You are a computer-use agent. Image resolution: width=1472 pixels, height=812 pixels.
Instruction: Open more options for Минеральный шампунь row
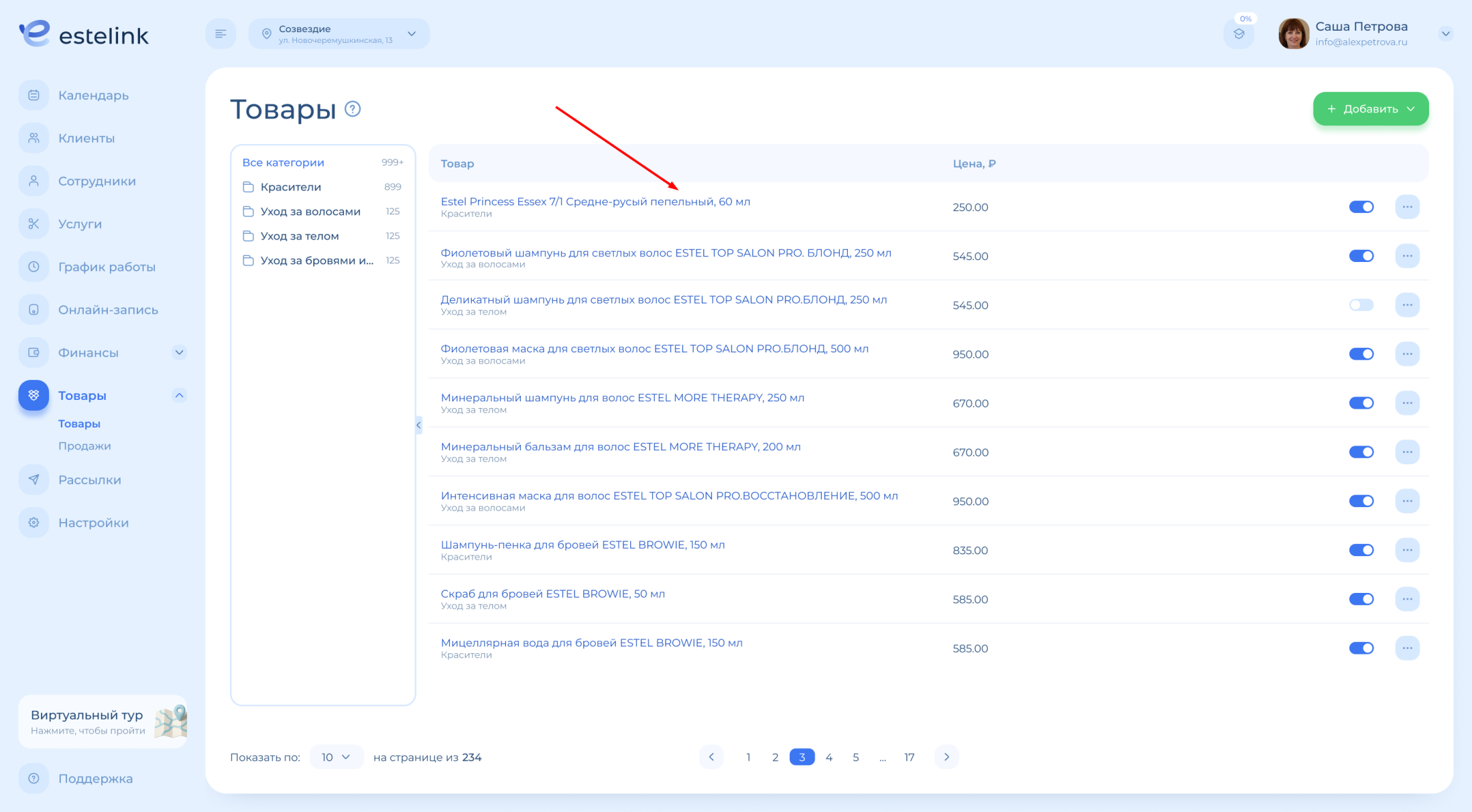click(x=1407, y=403)
